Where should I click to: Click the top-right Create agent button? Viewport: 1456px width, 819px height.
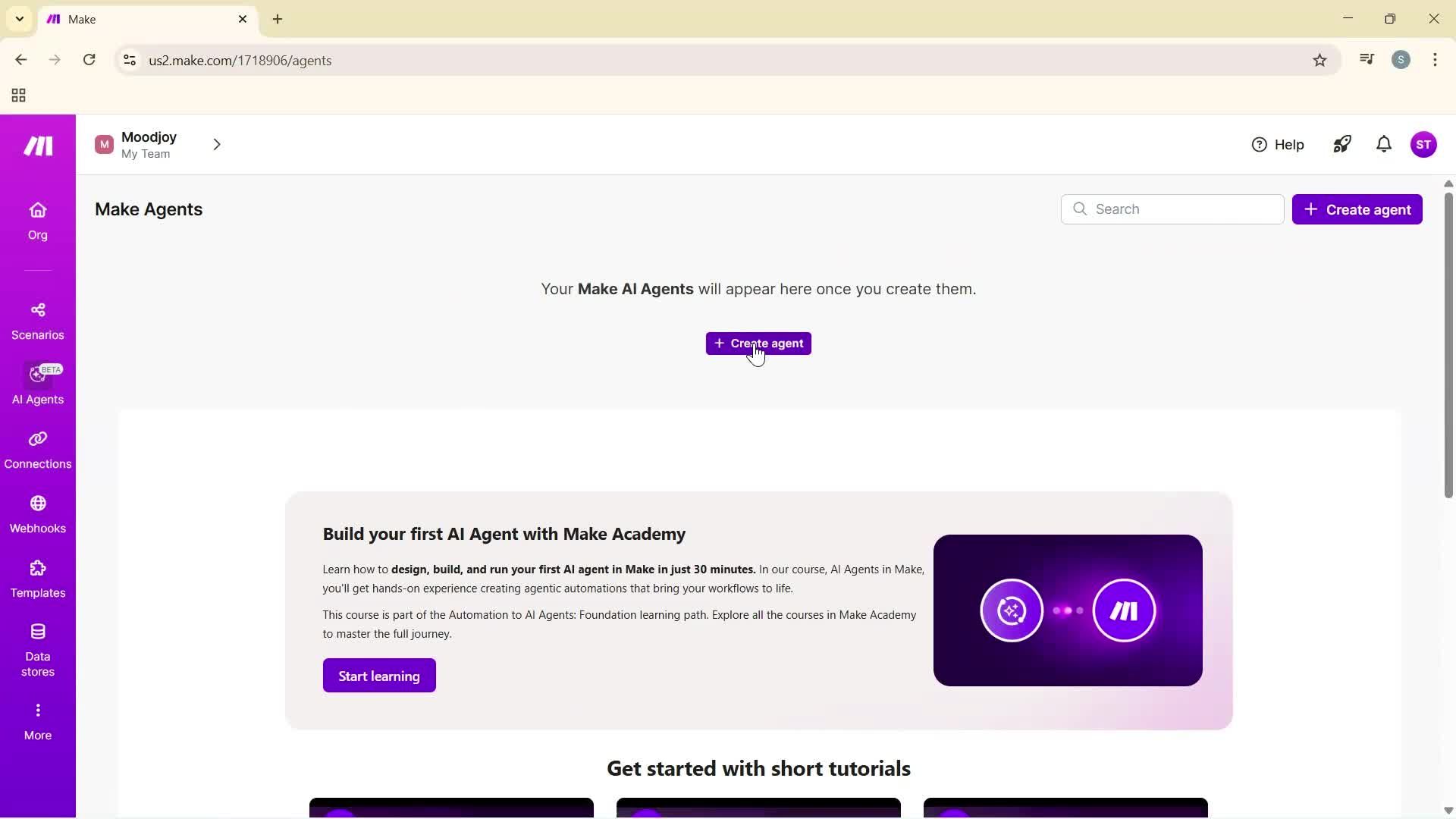pos(1357,209)
